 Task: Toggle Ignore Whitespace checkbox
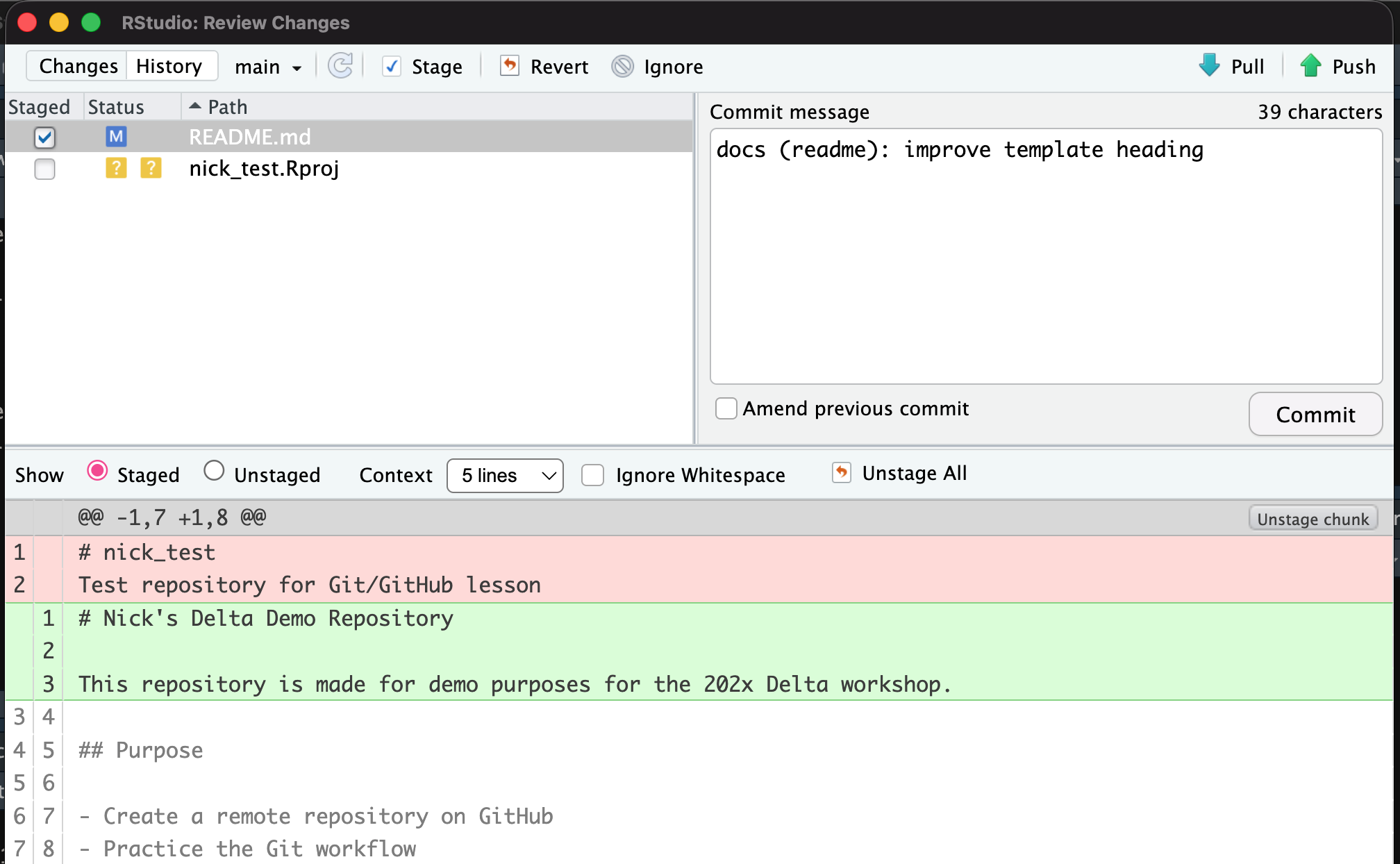pos(592,475)
